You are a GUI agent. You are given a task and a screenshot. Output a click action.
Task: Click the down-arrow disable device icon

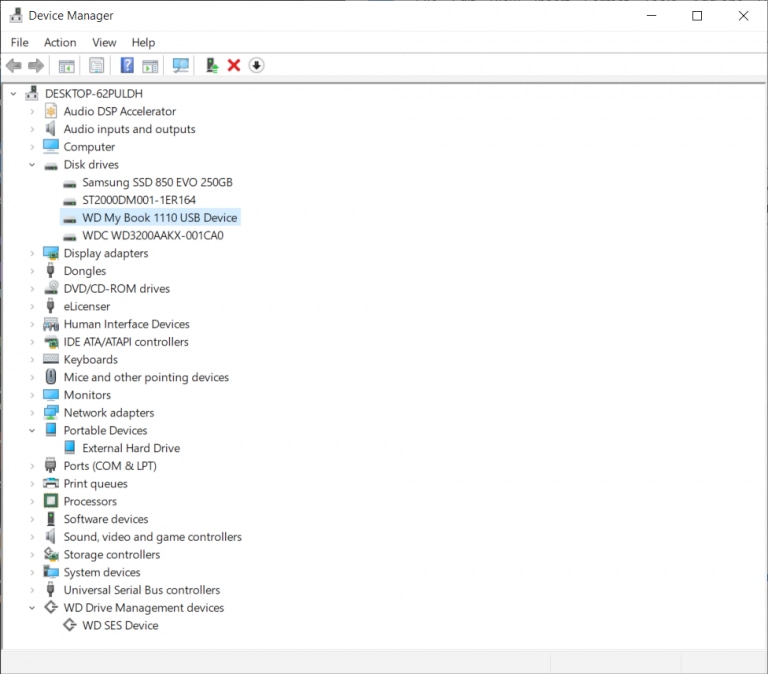(x=257, y=66)
